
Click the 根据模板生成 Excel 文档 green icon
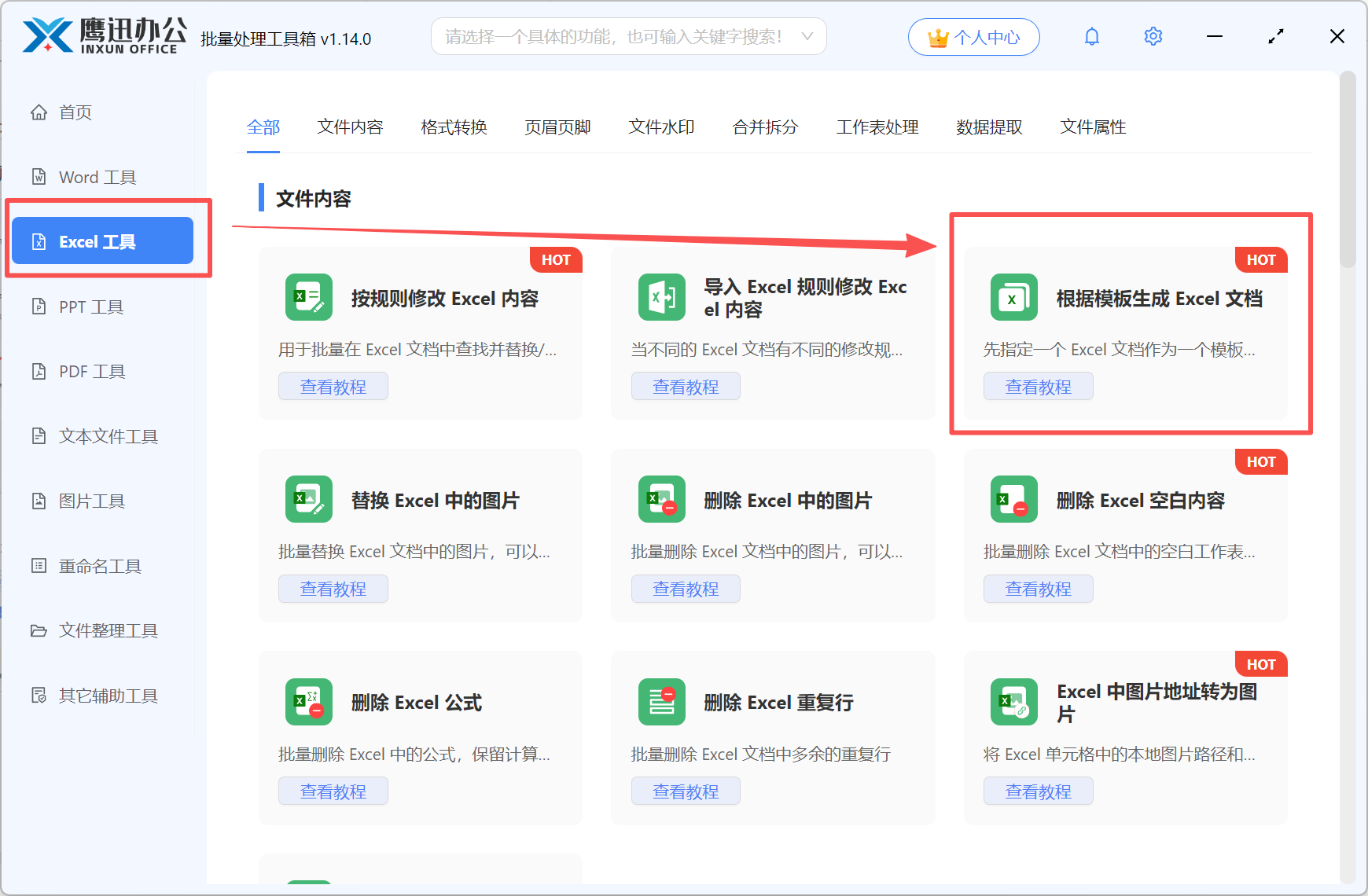coord(1013,297)
